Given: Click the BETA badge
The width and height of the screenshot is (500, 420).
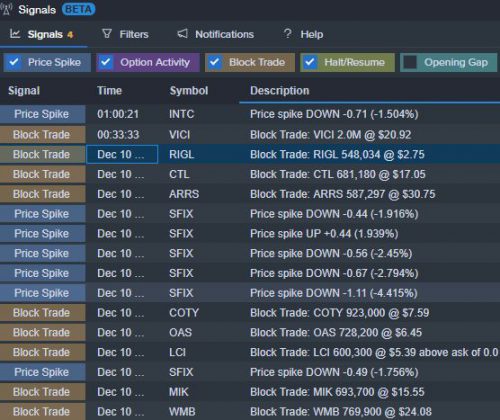Looking at the screenshot, I should click(78, 9).
